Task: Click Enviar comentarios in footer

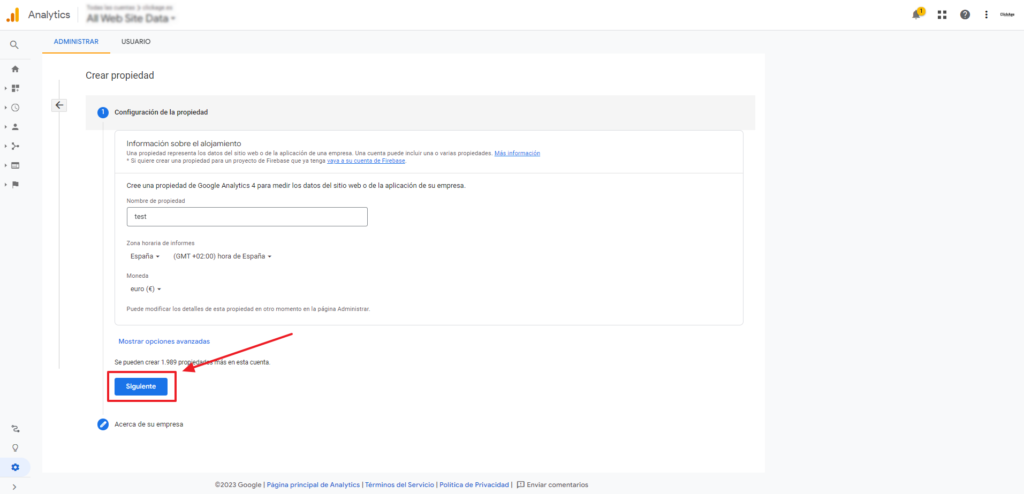Action: click(x=552, y=485)
